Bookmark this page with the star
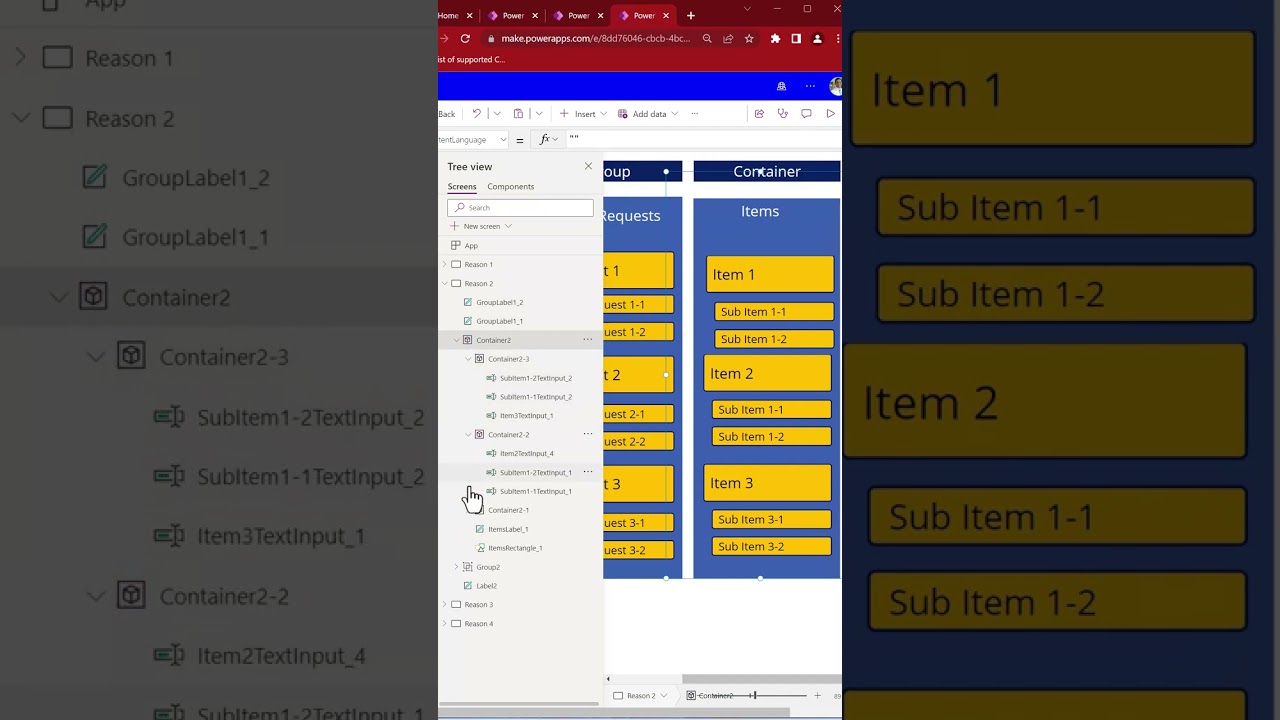The image size is (1280, 720). pyautogui.click(x=749, y=38)
